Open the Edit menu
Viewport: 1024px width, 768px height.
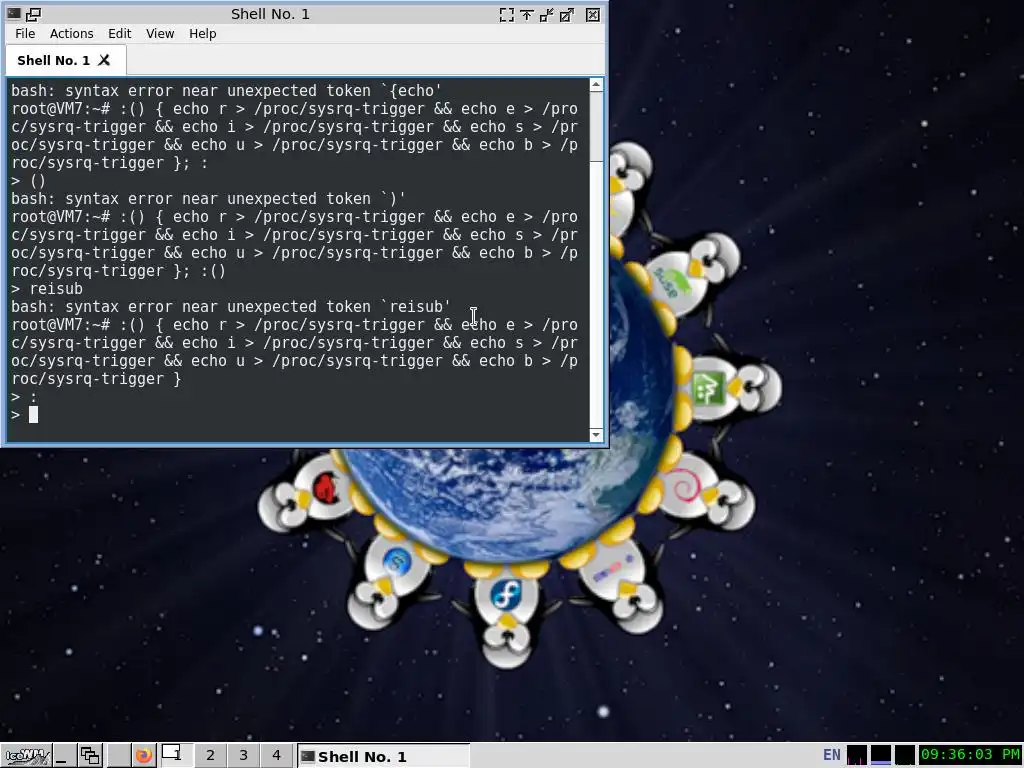[120, 33]
